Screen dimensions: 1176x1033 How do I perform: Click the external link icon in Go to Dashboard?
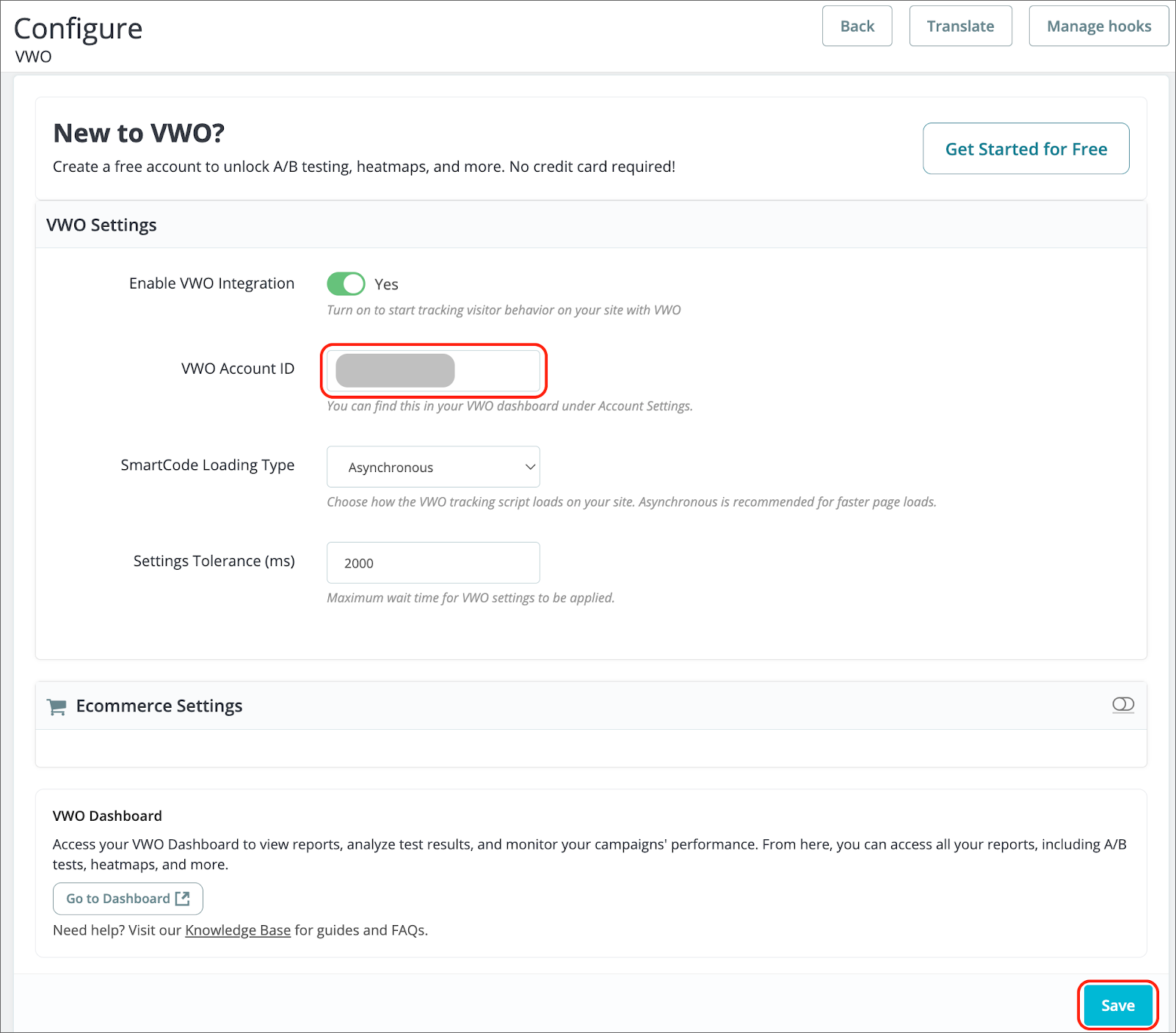(x=183, y=899)
